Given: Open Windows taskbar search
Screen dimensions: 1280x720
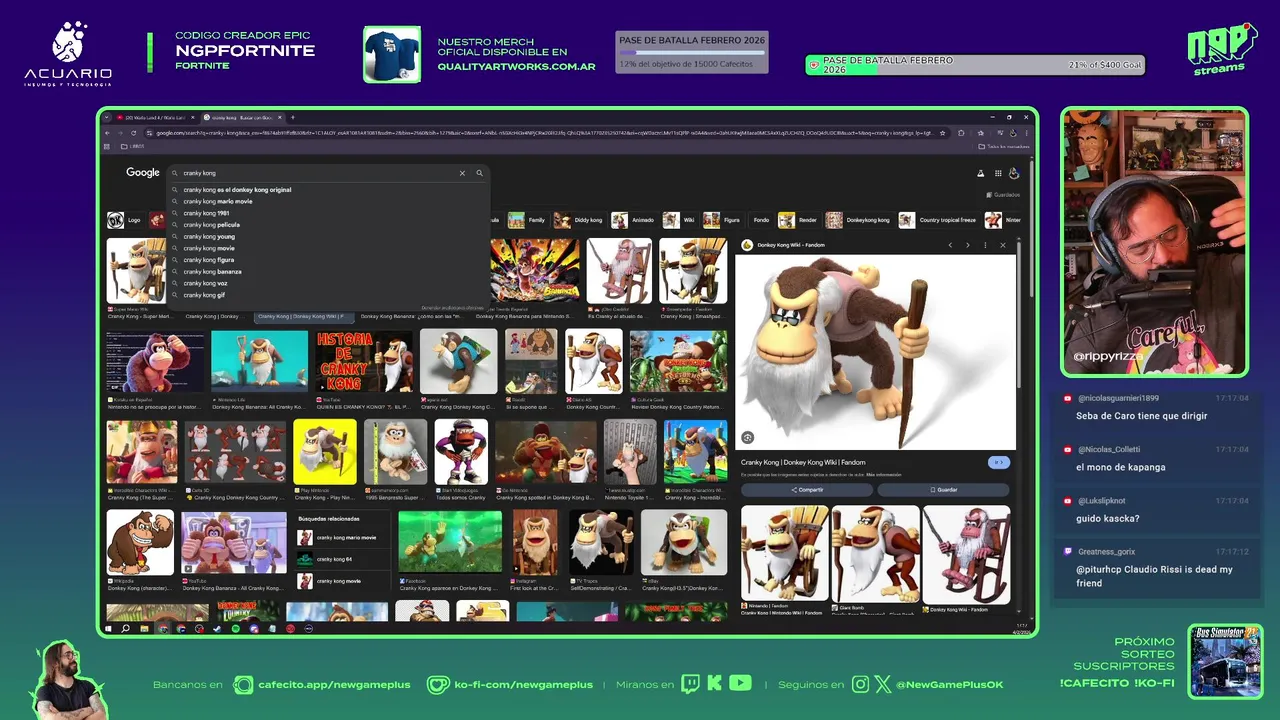Looking at the screenshot, I should 125,629.
